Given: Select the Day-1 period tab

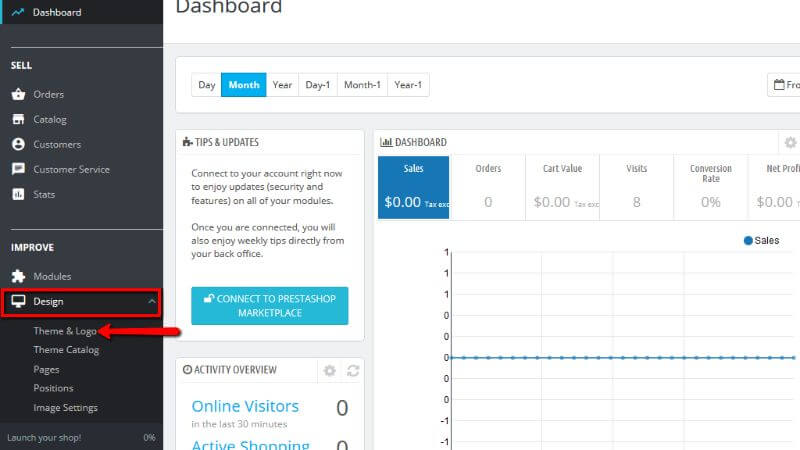Looking at the screenshot, I should coord(318,85).
